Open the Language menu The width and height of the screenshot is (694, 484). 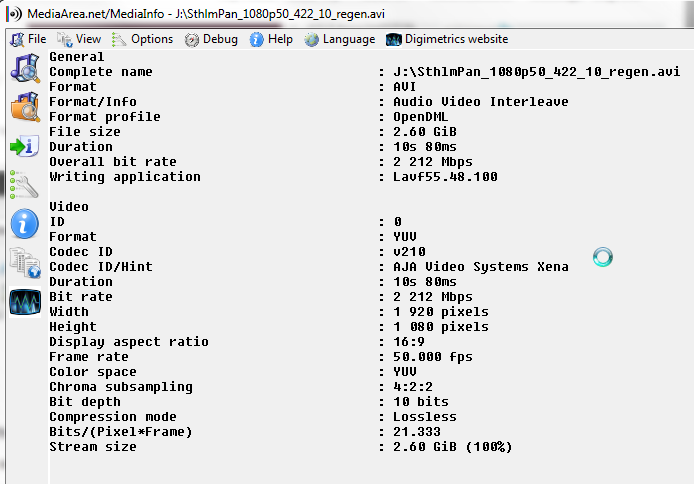(340, 39)
